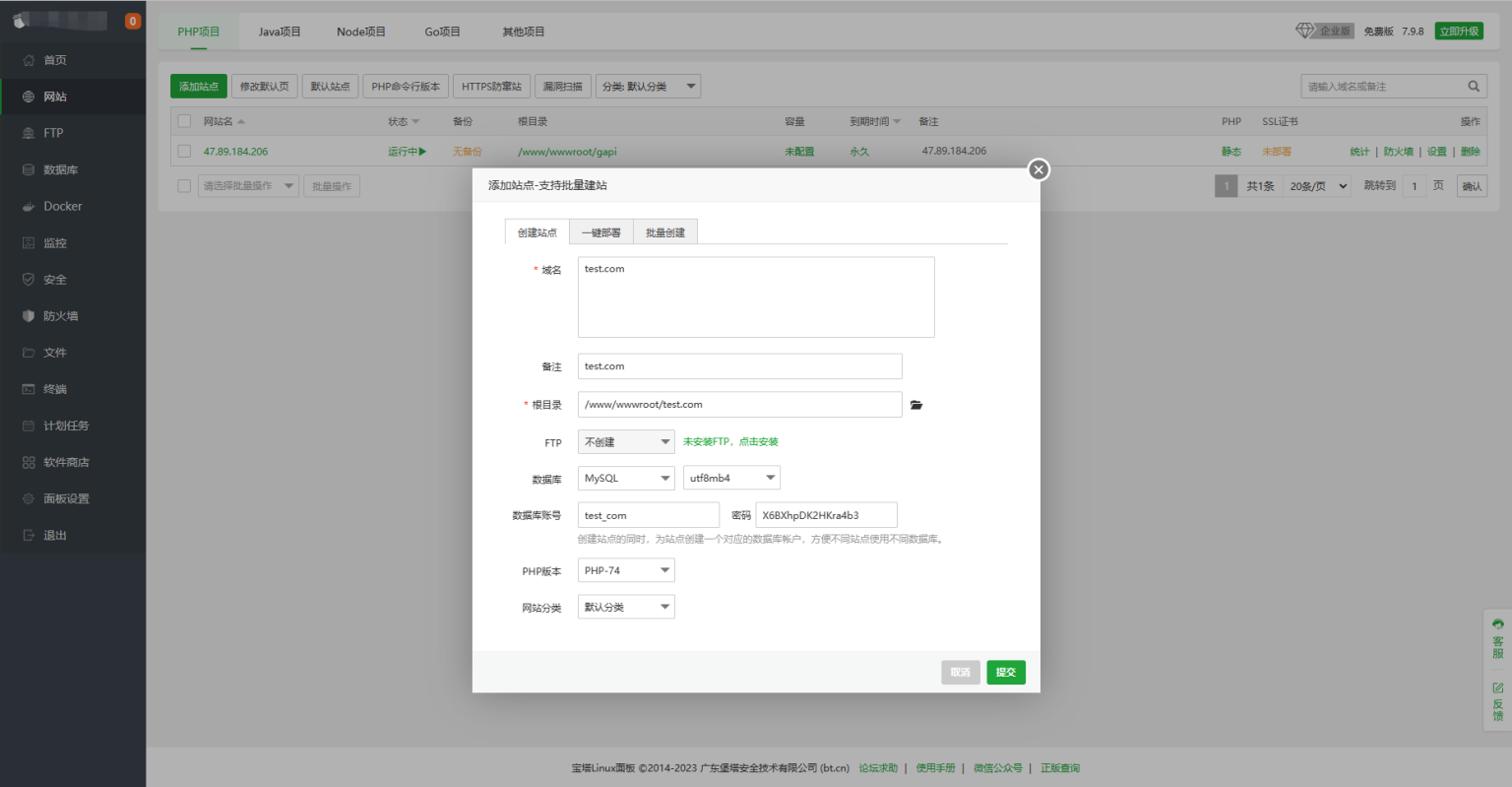Screen dimensions: 1512x787
Task: Click the folder browse icon beside 根目录
Action: click(x=915, y=404)
